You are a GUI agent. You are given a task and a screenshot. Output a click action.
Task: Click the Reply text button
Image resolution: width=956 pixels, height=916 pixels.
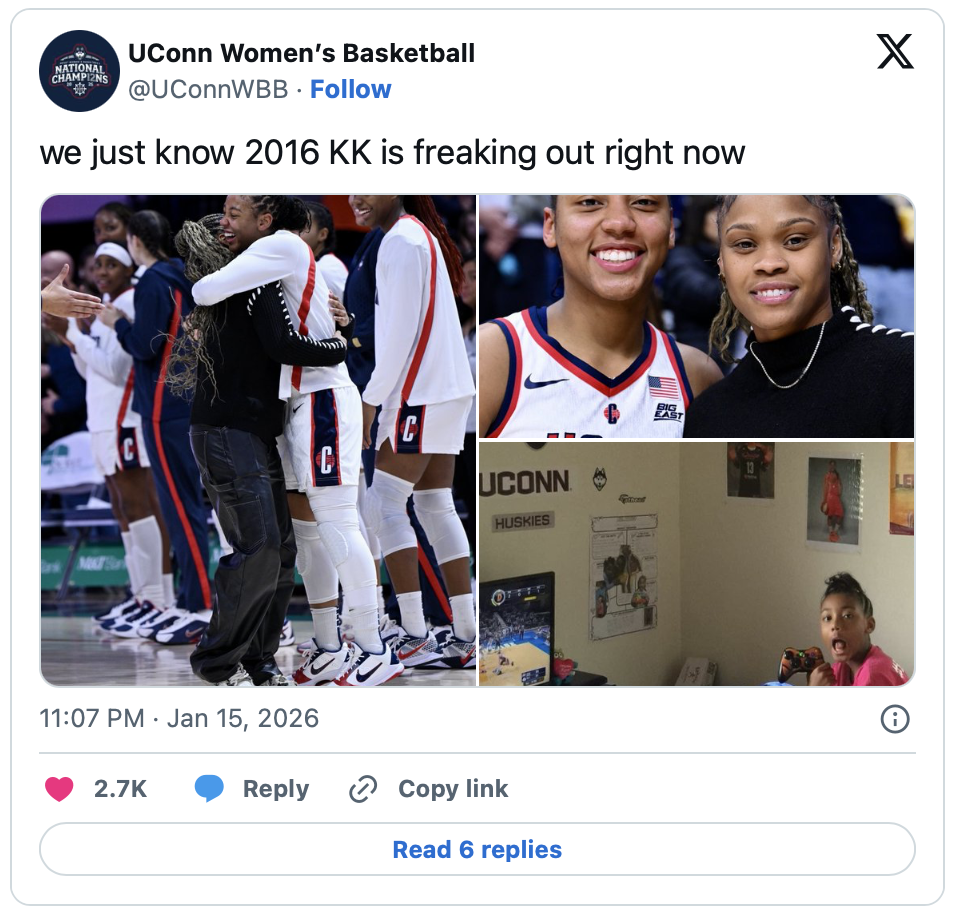(x=276, y=789)
